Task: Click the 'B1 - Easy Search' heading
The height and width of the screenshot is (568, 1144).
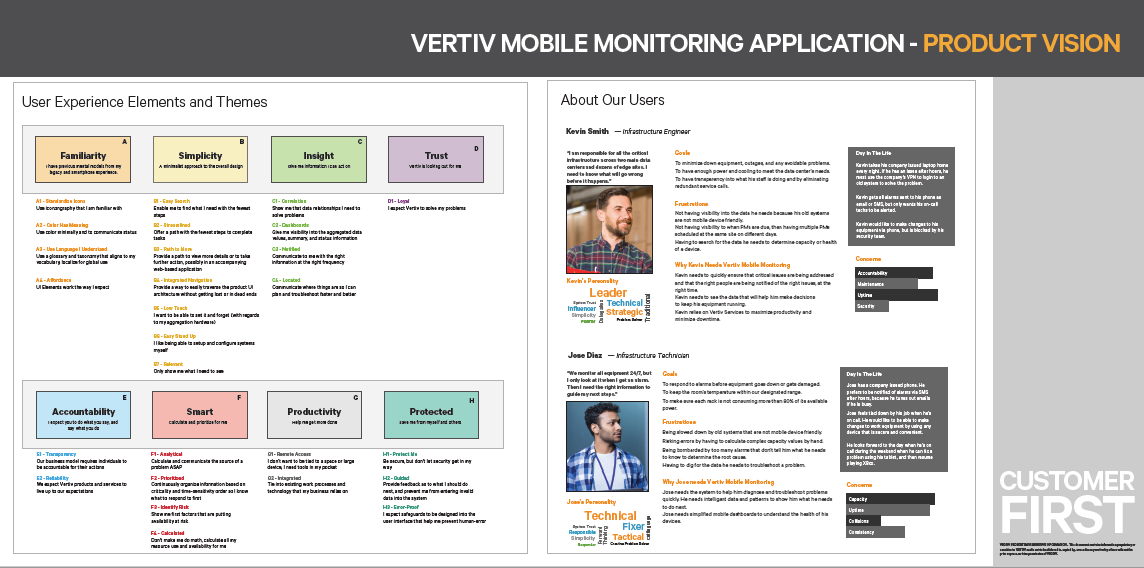Action: pyautogui.click(x=171, y=201)
